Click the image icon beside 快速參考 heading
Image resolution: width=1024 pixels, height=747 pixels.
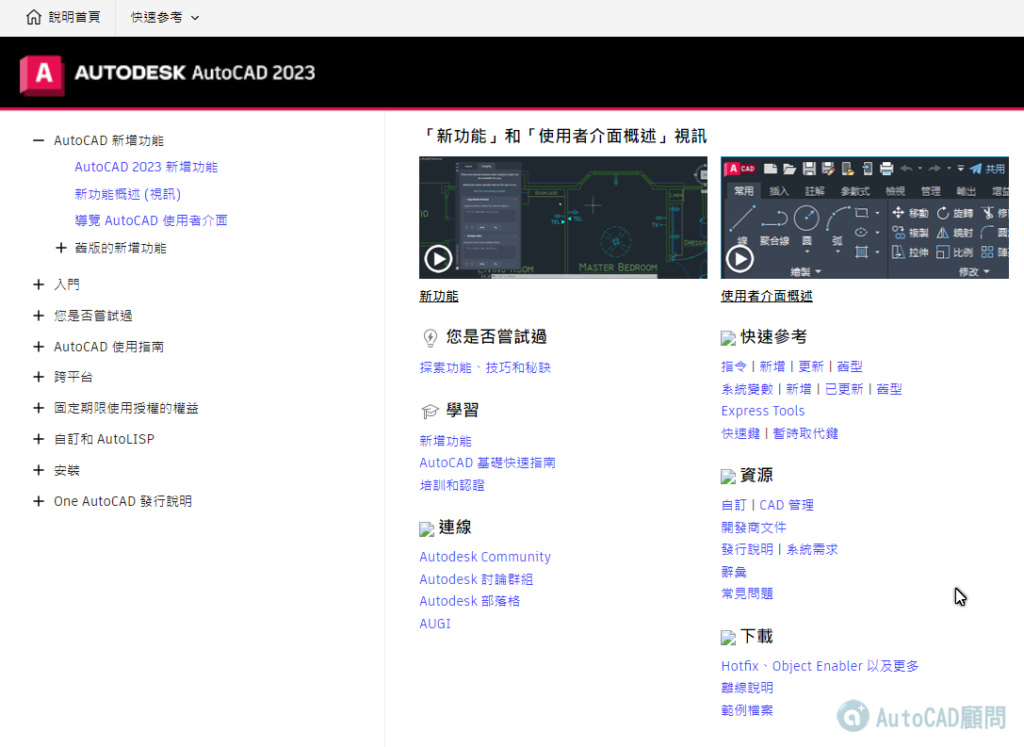click(728, 338)
